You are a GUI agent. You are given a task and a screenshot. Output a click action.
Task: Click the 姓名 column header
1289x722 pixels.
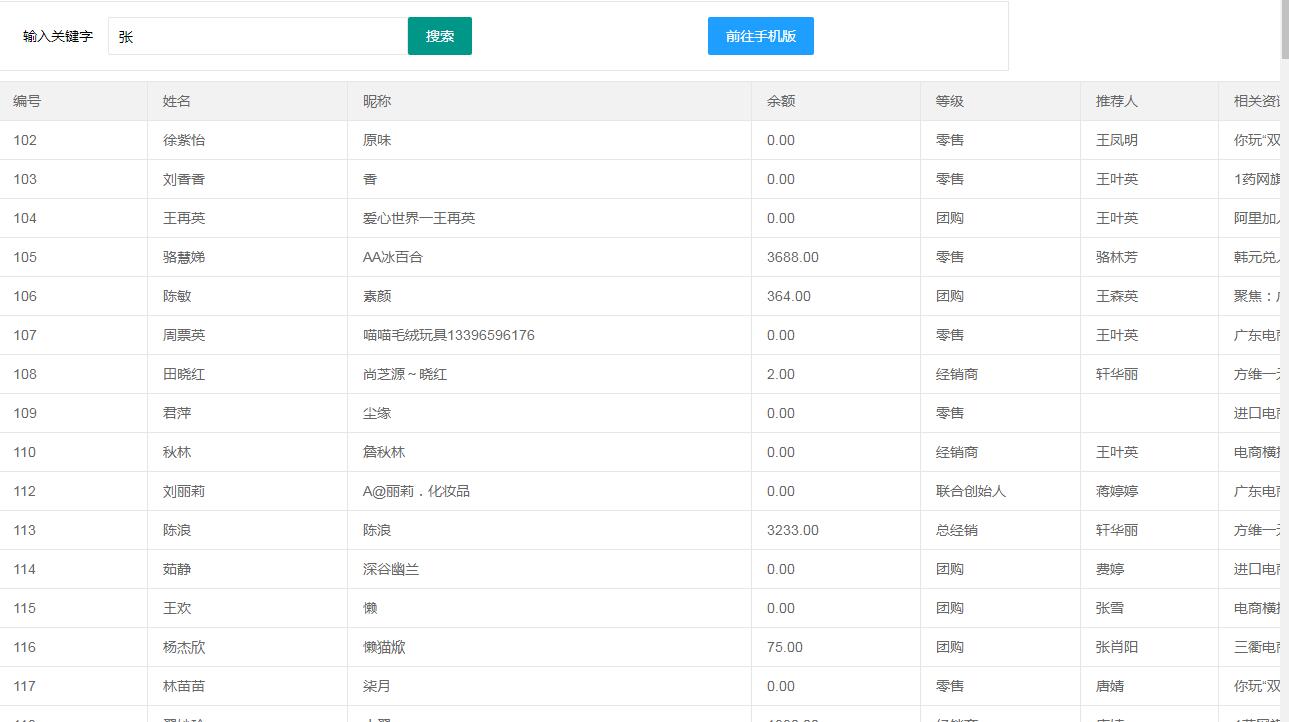[x=177, y=100]
